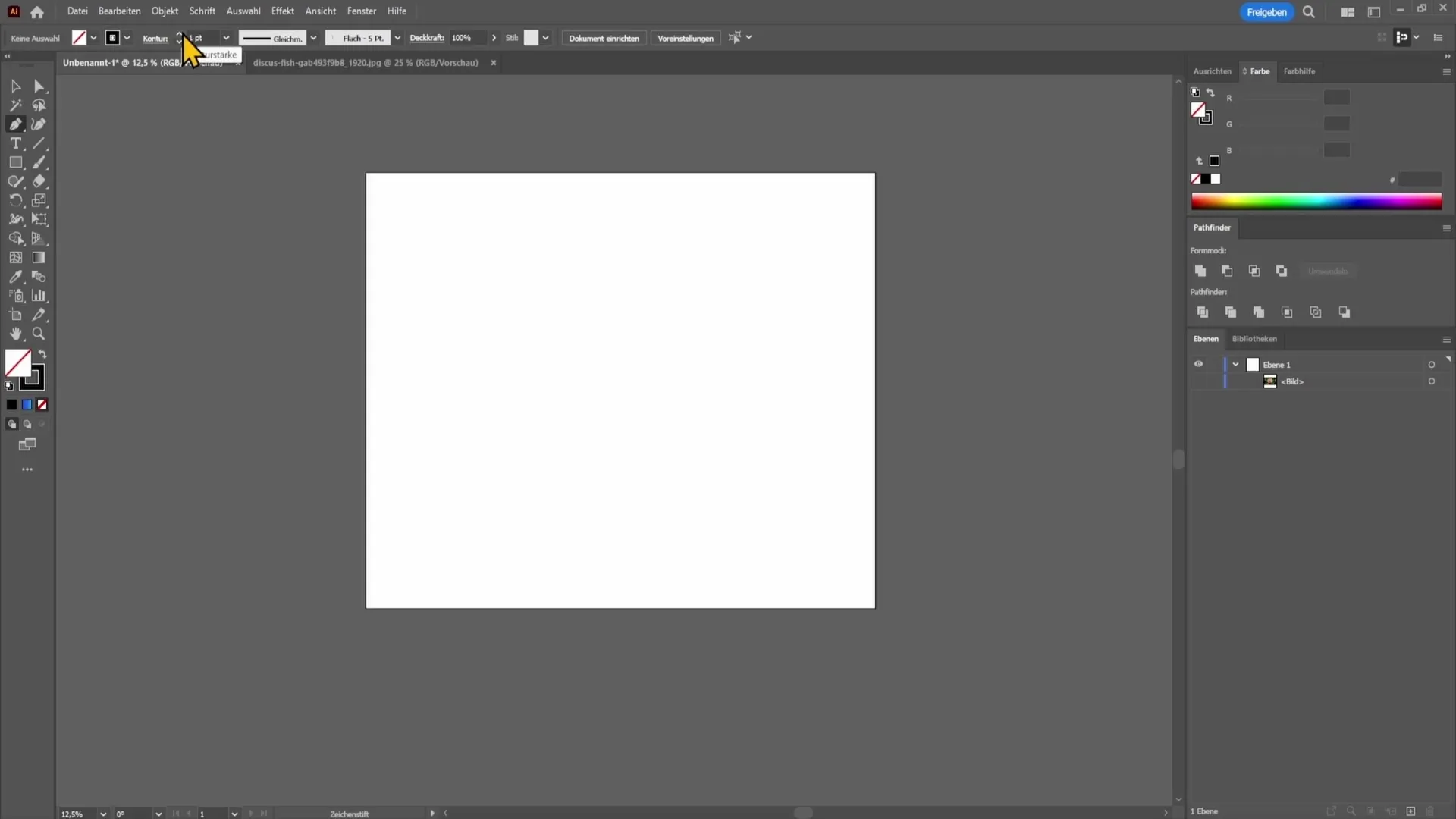This screenshot has height=819, width=1456.
Task: Open the stroke color dropdown arrow
Action: (127, 38)
